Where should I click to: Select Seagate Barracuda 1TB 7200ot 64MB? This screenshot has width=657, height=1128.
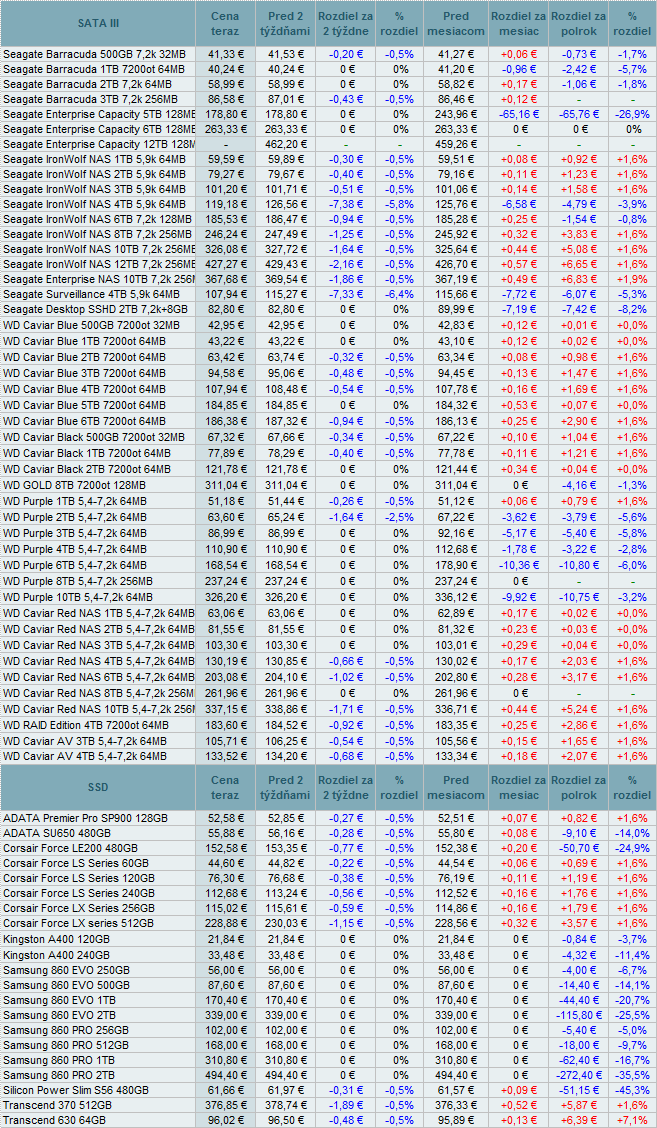94,69
